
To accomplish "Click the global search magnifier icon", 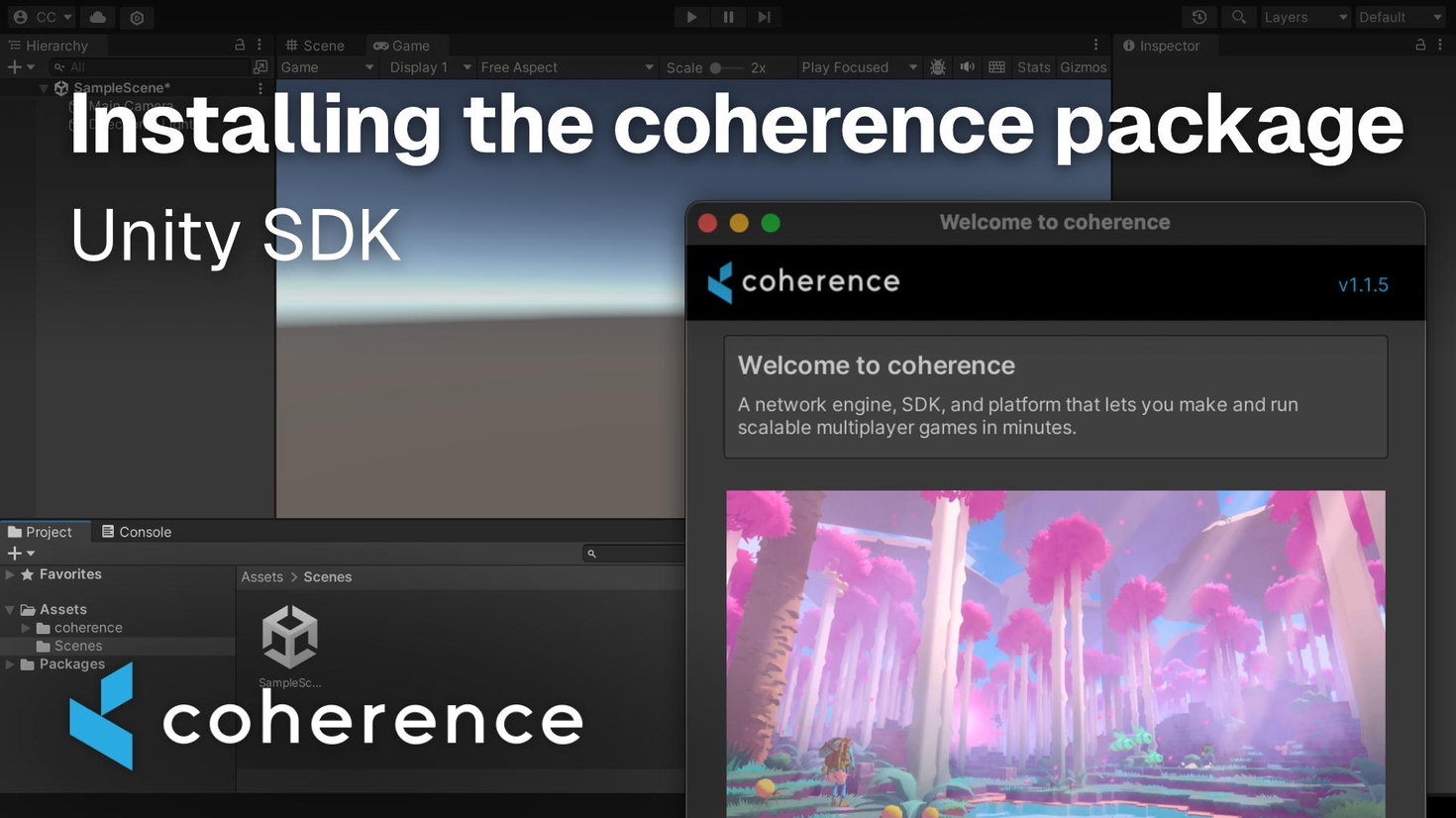I will click(x=1238, y=17).
